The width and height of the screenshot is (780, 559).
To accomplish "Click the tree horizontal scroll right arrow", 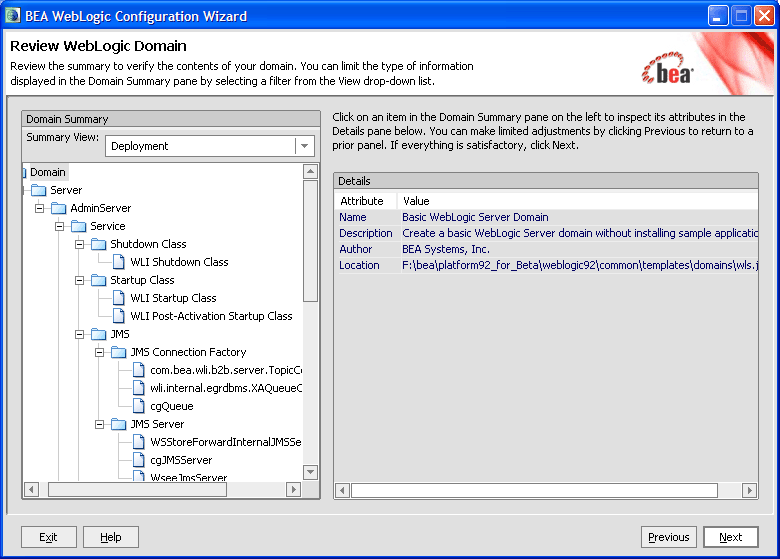I will (x=293, y=489).
